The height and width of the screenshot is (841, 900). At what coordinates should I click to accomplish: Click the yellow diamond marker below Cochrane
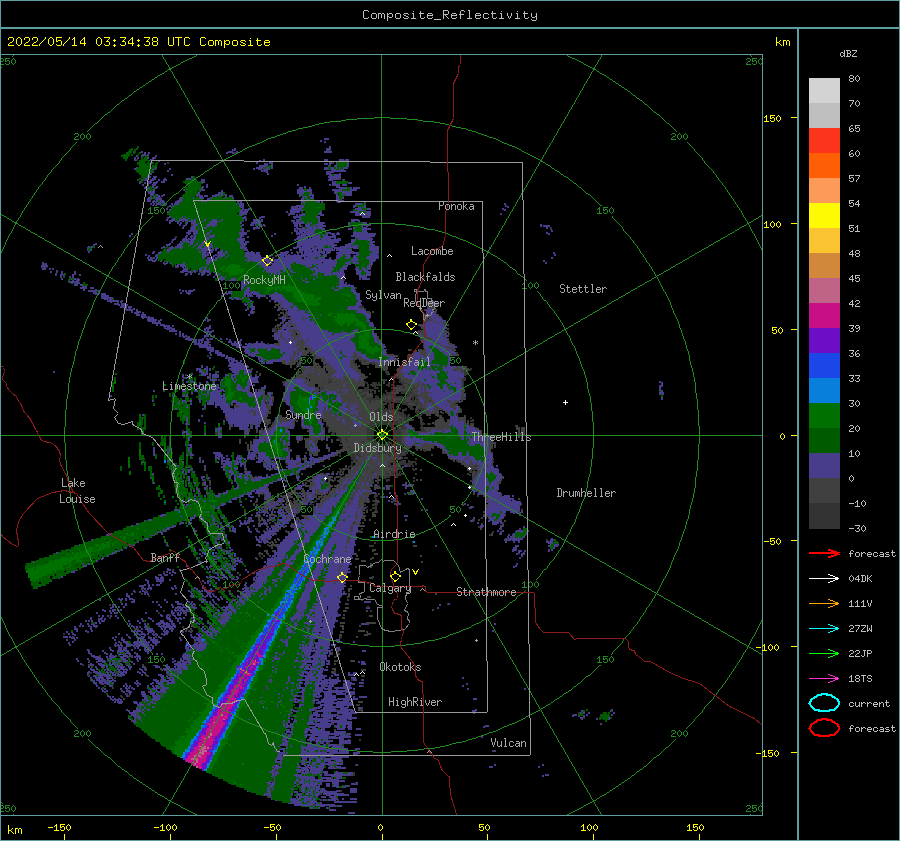pyautogui.click(x=342, y=577)
